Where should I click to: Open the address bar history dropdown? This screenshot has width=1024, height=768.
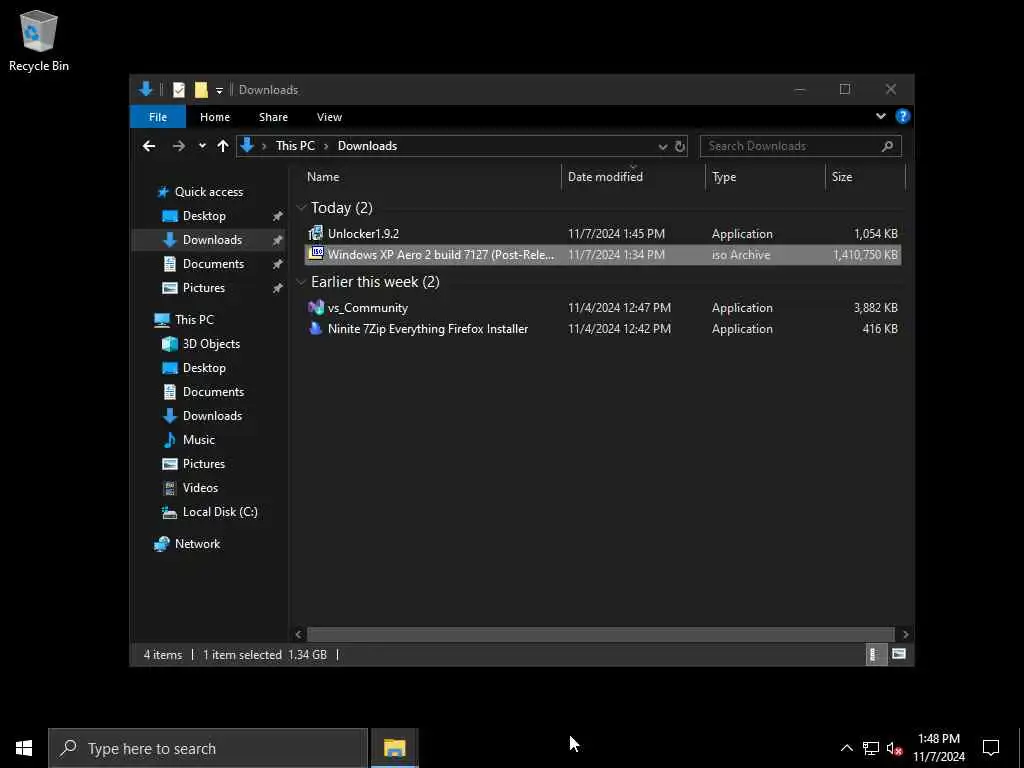pos(663,146)
